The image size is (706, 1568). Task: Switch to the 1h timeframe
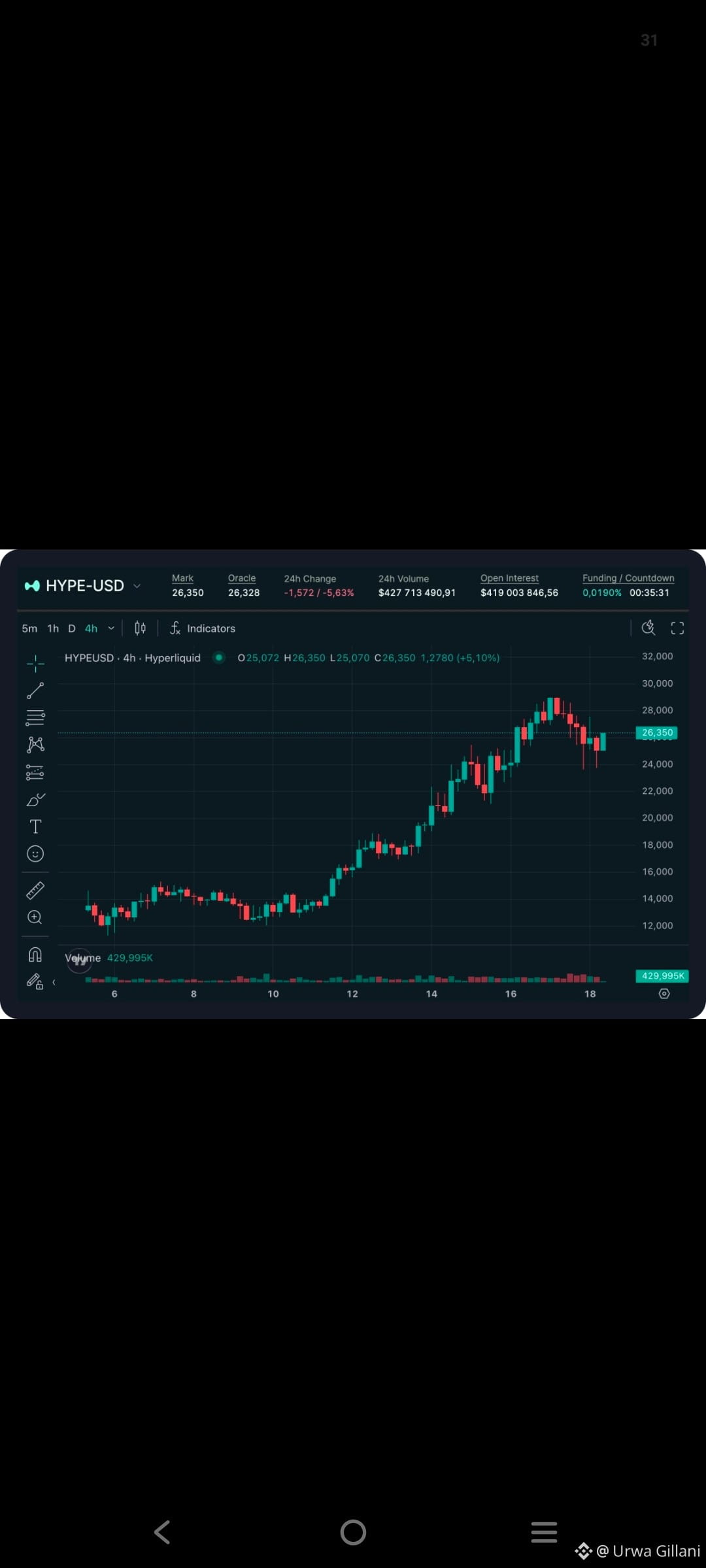[x=53, y=629]
